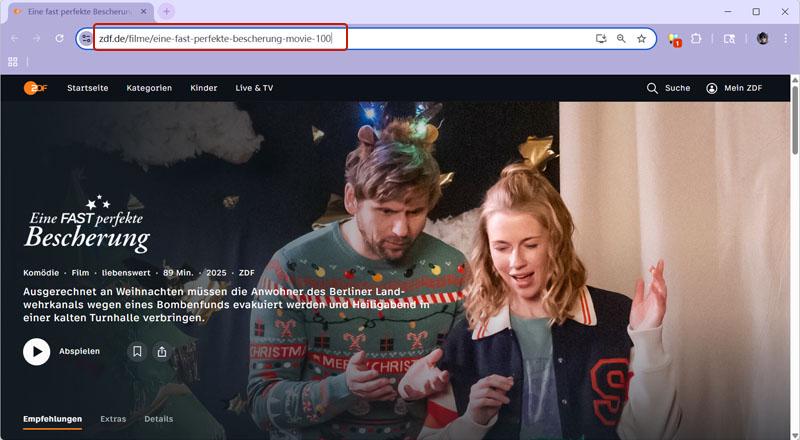Play the film with the Abspielen button

[x=37, y=351]
